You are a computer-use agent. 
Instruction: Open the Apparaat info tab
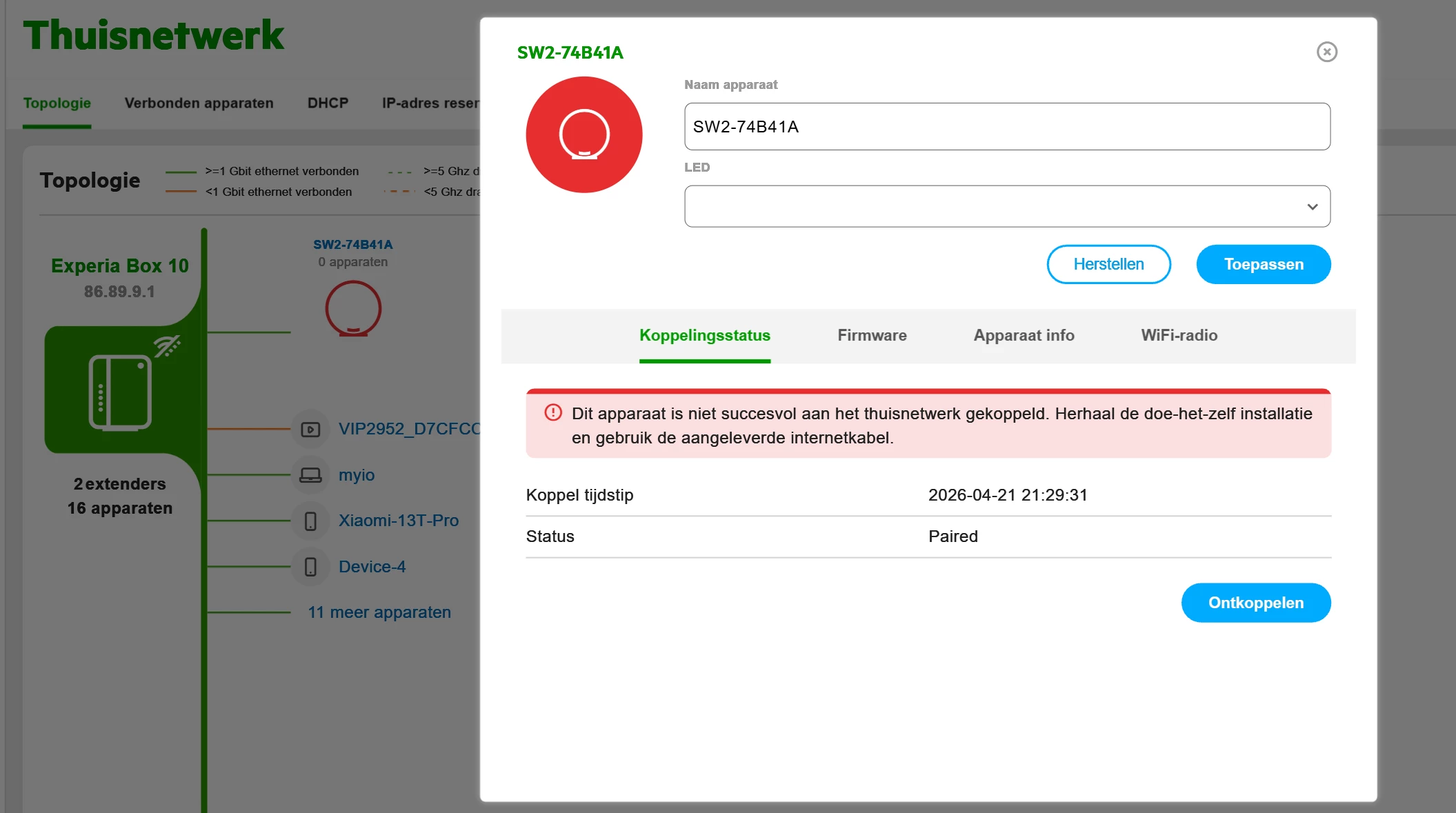click(1024, 336)
